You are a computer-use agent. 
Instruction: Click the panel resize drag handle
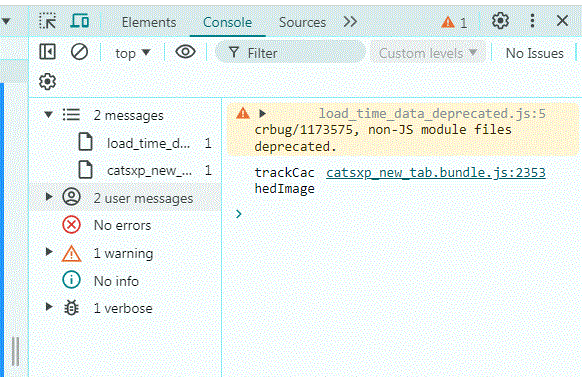click(x=16, y=351)
